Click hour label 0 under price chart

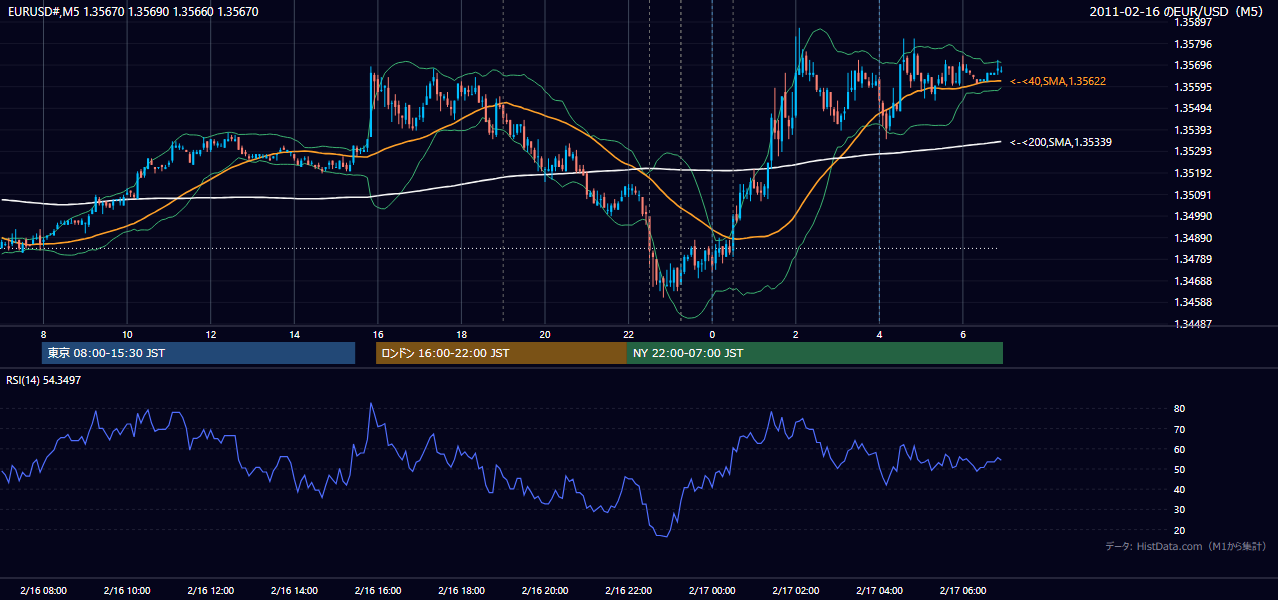712,334
